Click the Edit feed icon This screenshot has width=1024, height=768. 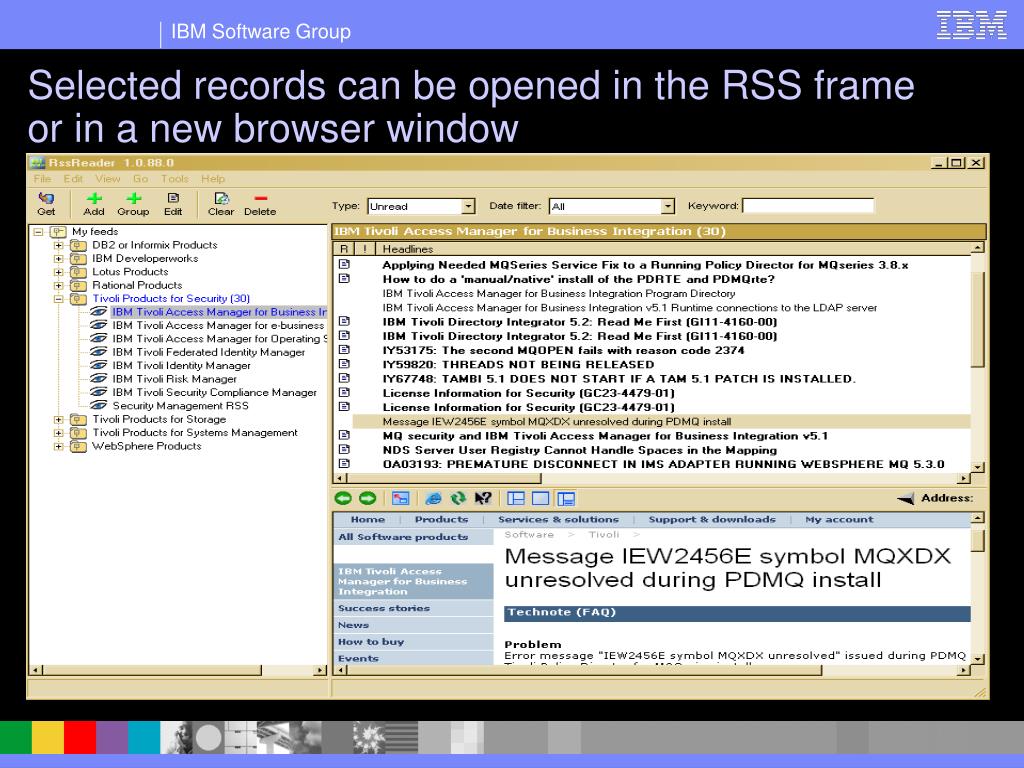(x=173, y=198)
